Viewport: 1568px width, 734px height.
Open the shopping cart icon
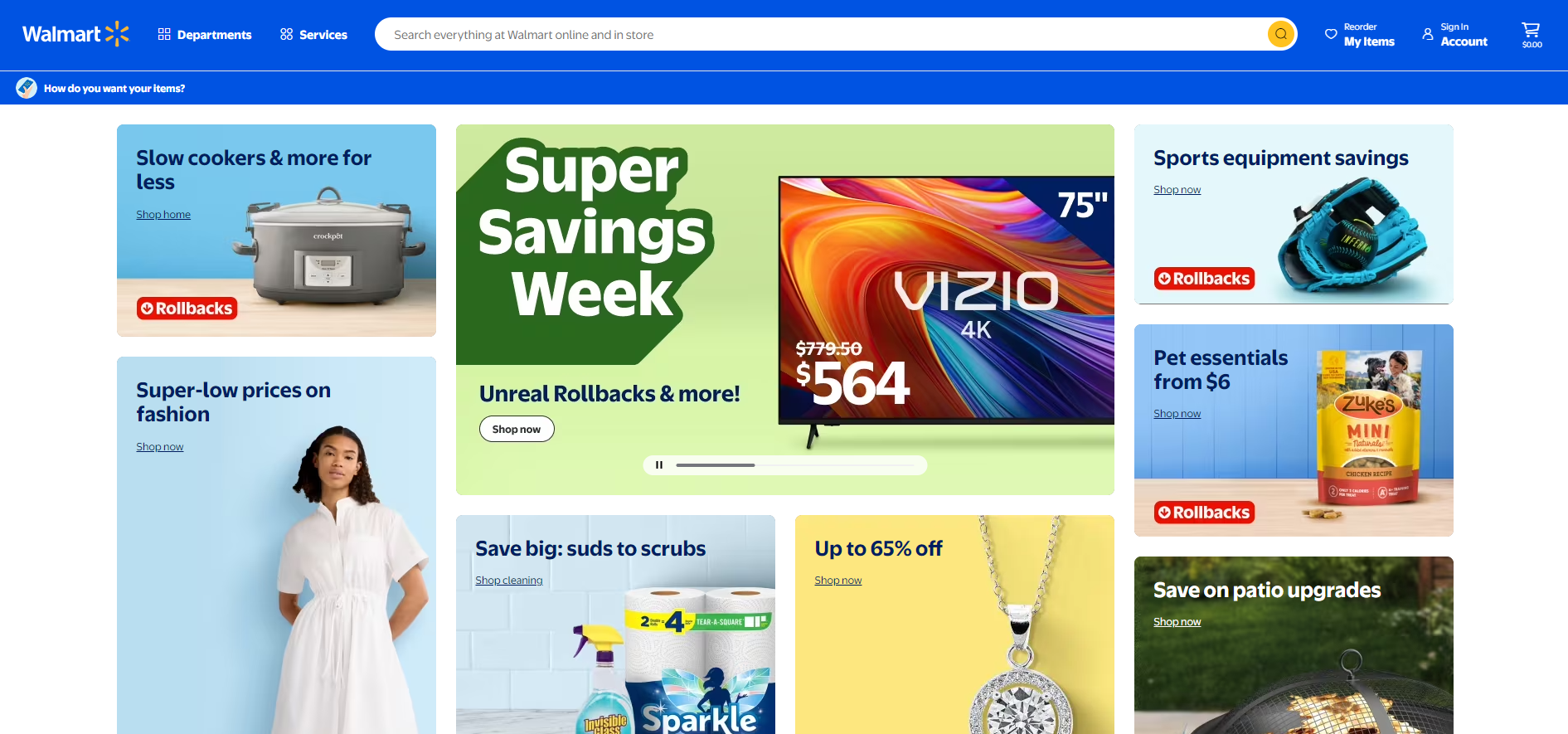[x=1531, y=34]
